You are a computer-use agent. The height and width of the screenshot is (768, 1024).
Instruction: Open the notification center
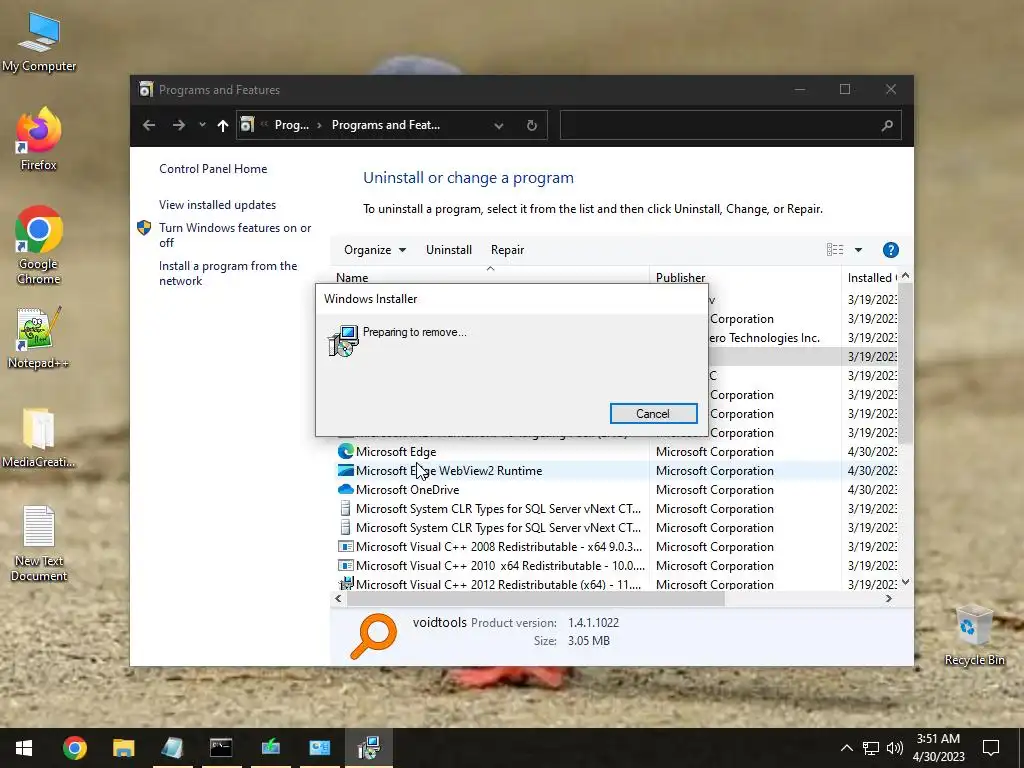coord(991,748)
